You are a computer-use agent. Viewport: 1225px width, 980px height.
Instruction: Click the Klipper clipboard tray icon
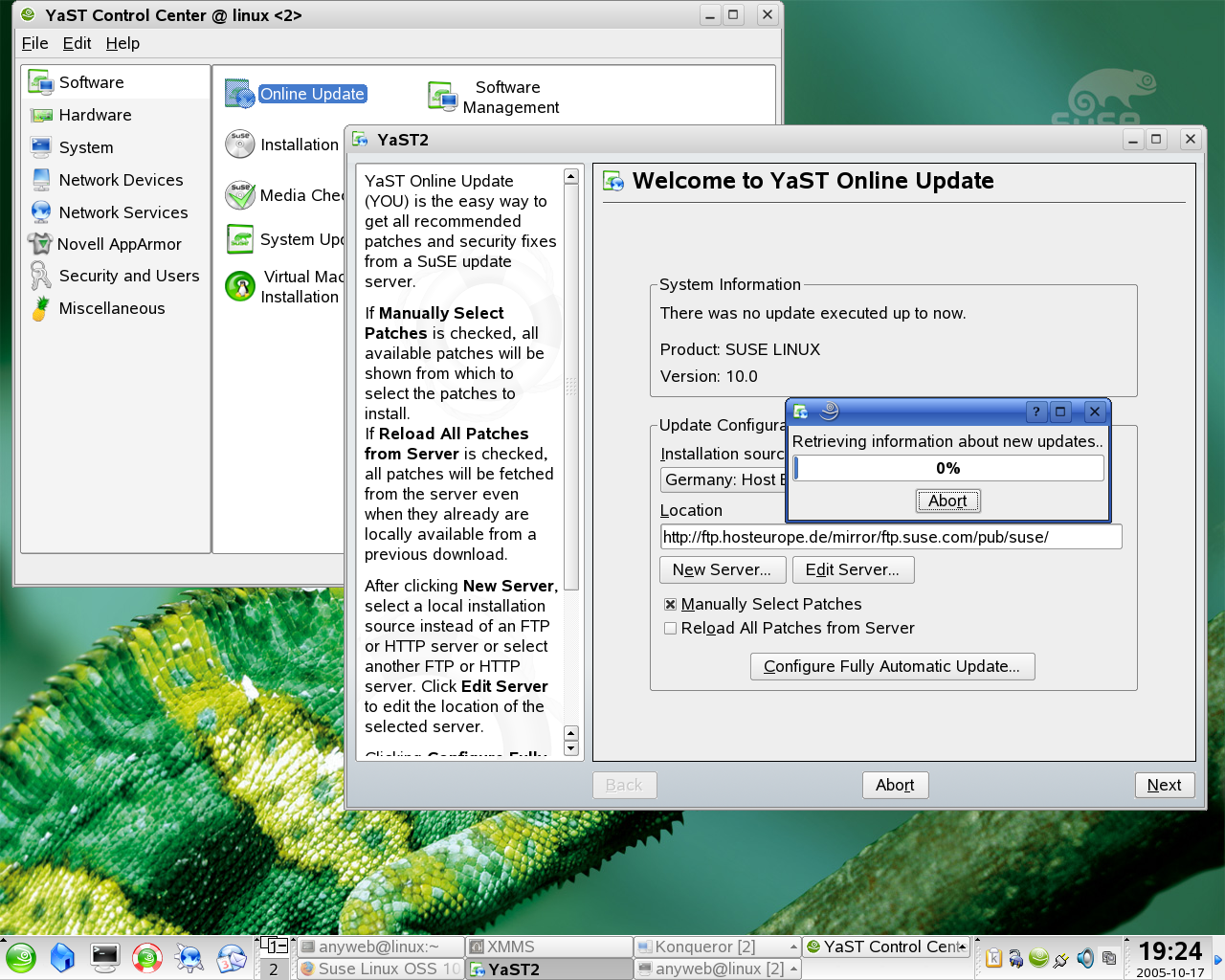click(x=993, y=958)
